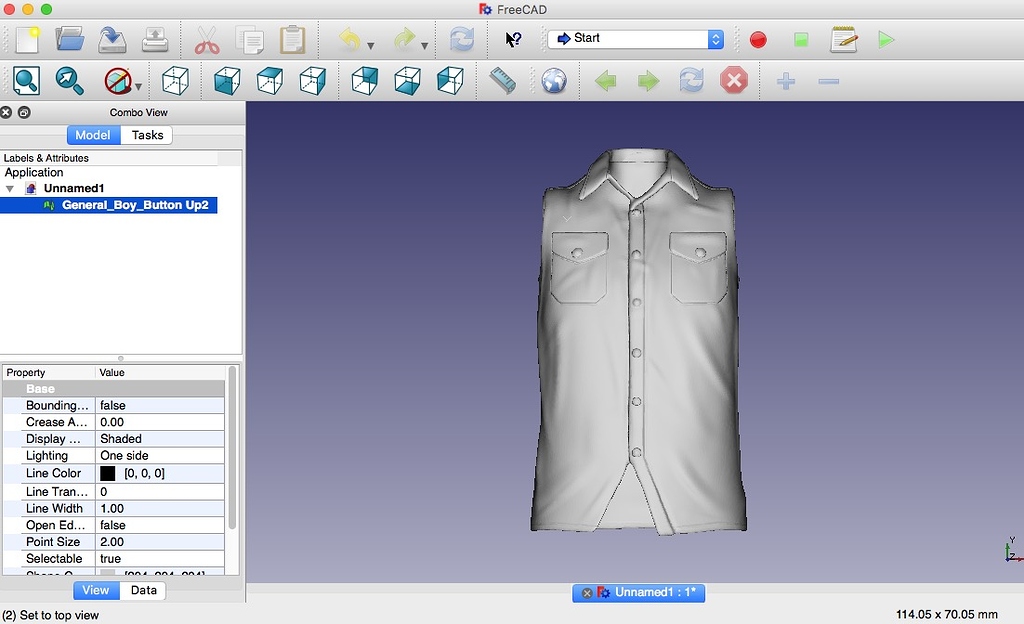1024x624 pixels.
Task: Click the scissors Cut icon
Action: tap(206, 40)
